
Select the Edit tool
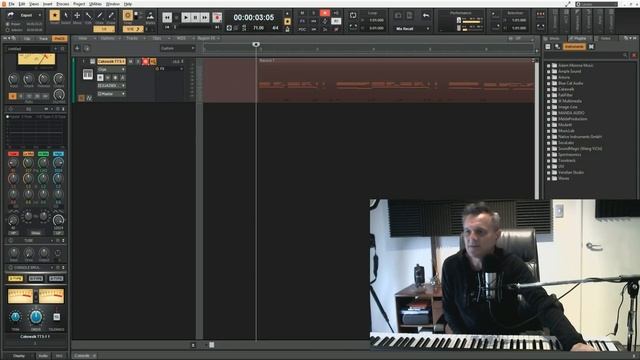click(x=88, y=16)
